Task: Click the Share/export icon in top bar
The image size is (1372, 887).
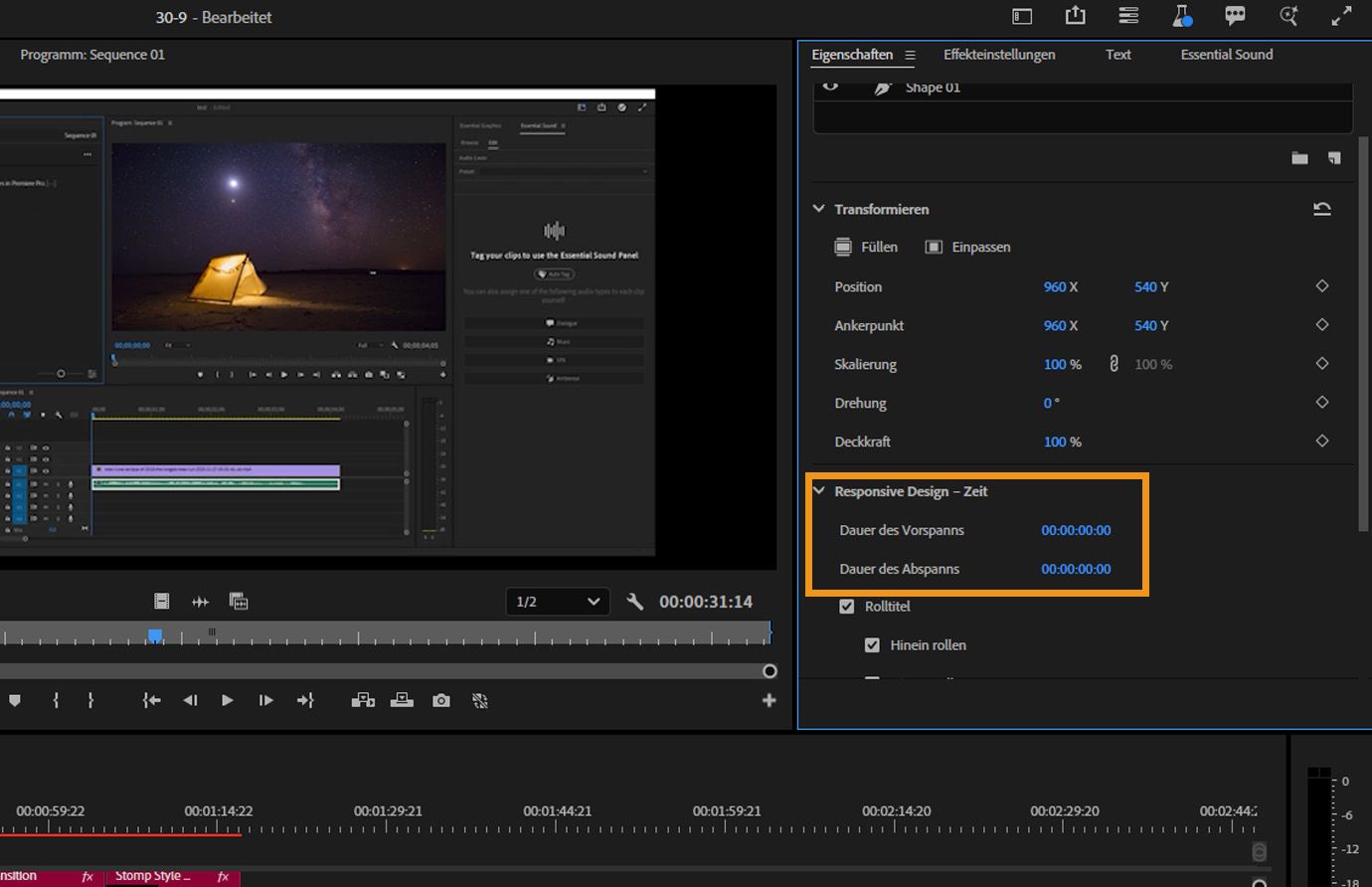Action: [1075, 16]
